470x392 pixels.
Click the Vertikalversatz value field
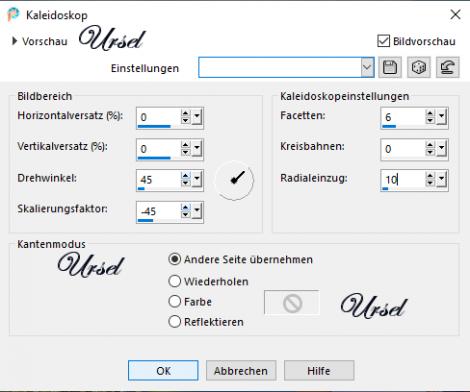pyautogui.click(x=159, y=148)
